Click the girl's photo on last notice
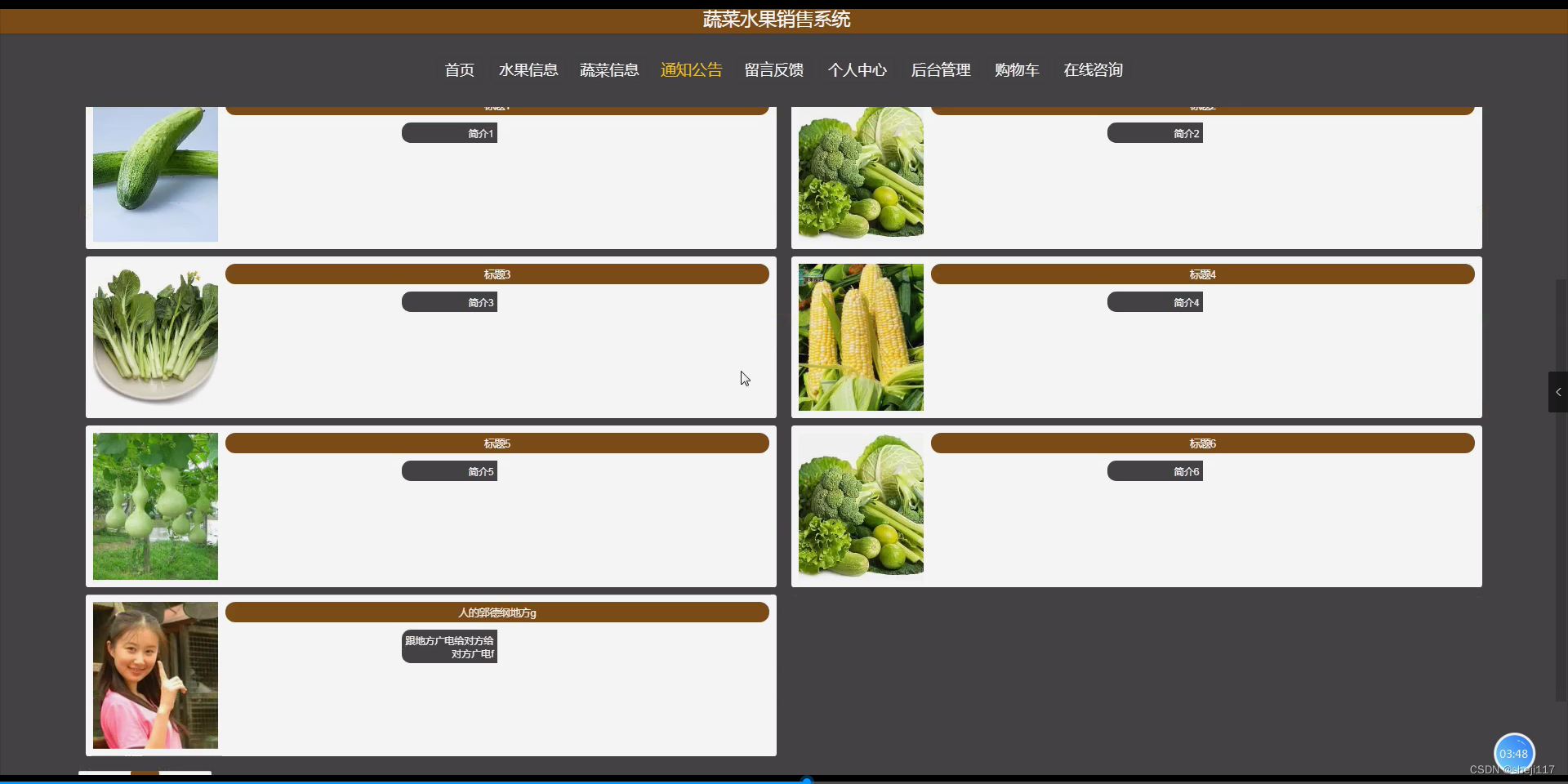Screen dimensions: 1568x784 pos(155,675)
